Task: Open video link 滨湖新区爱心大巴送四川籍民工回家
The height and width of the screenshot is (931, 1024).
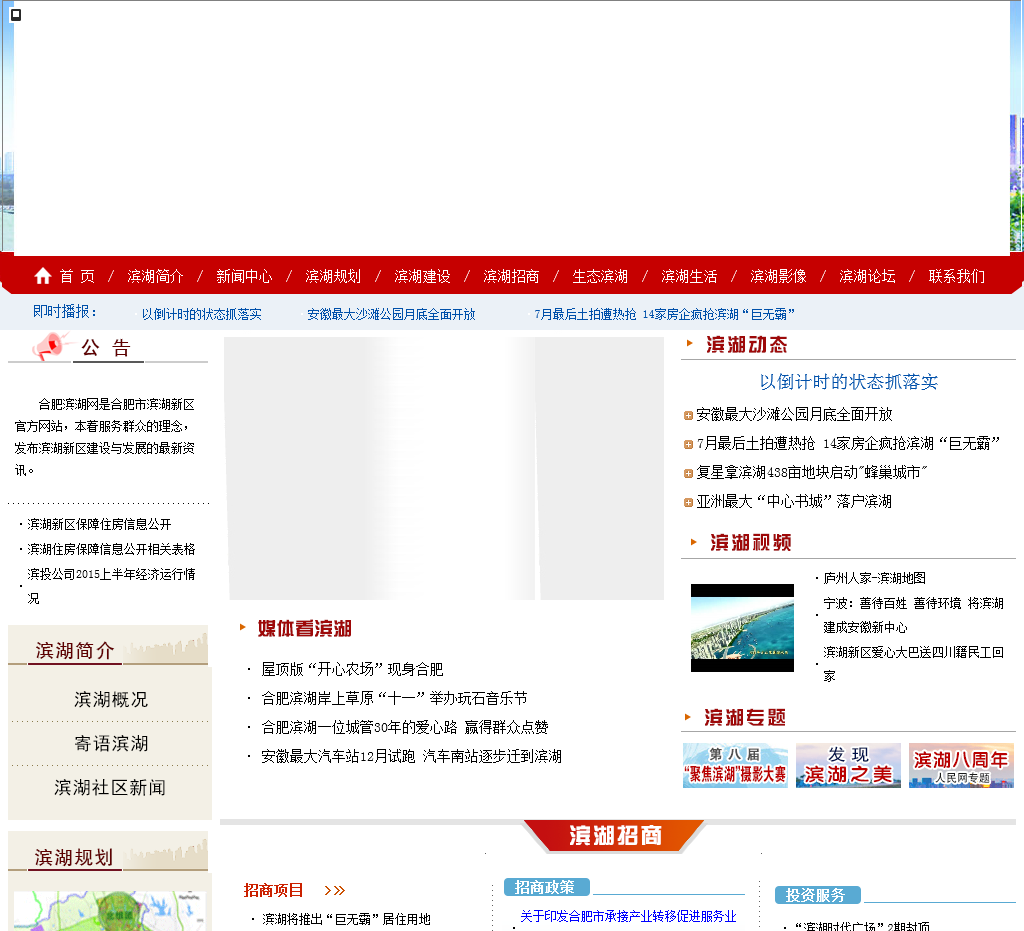Action: [914, 664]
